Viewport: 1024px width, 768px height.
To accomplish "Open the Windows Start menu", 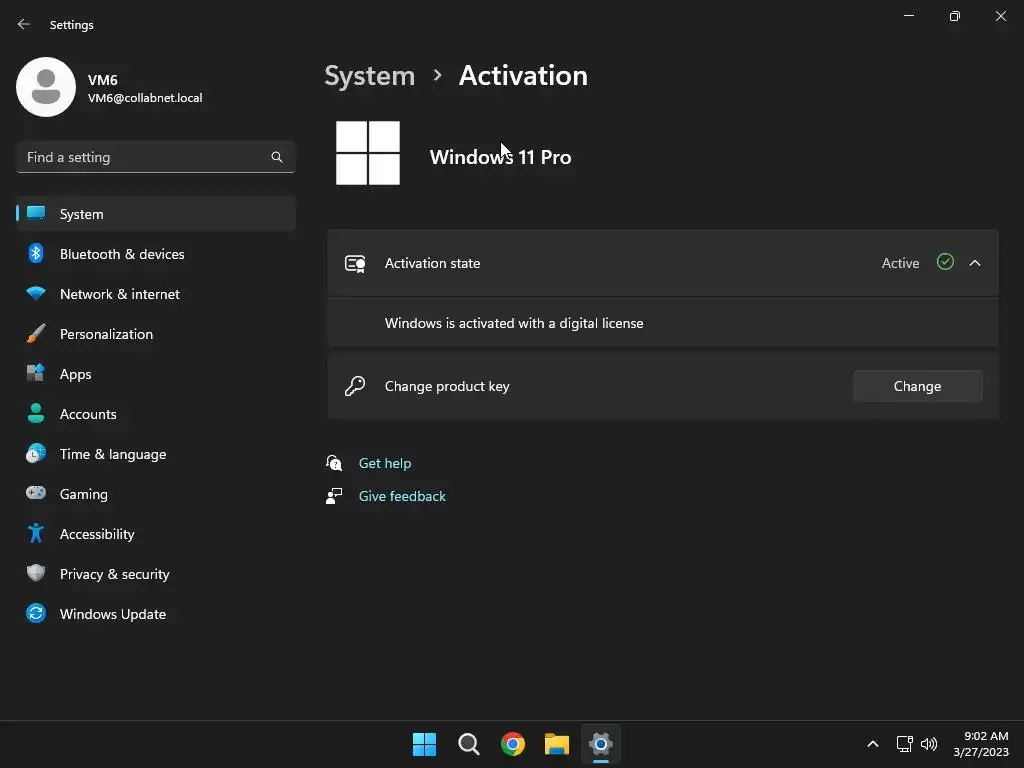I will pyautogui.click(x=424, y=744).
